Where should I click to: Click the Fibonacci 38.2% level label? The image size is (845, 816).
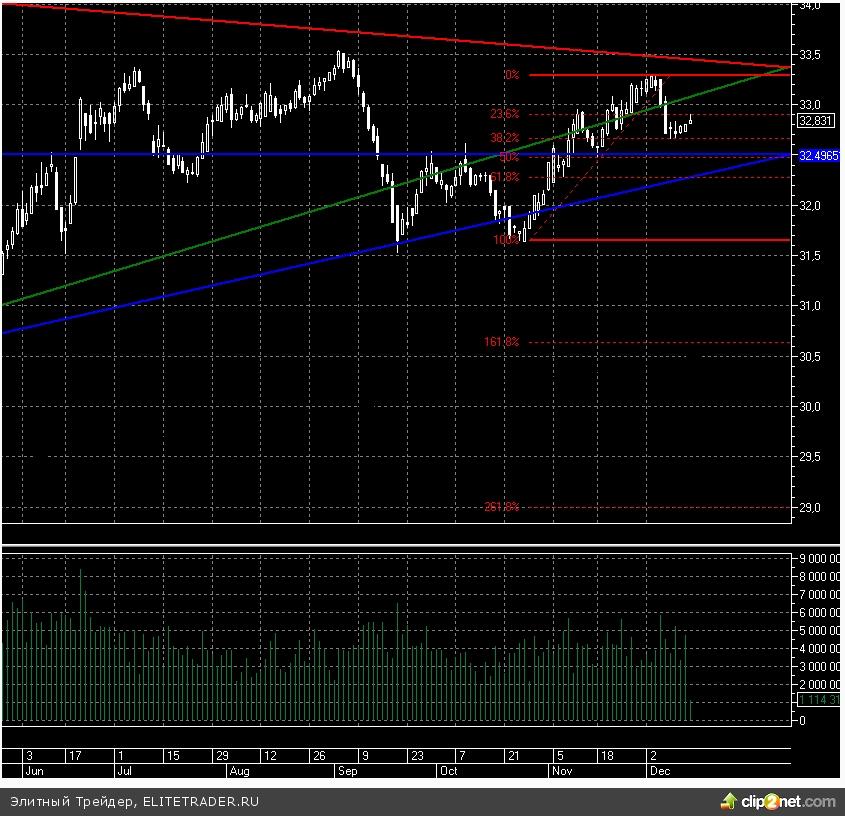[505, 138]
